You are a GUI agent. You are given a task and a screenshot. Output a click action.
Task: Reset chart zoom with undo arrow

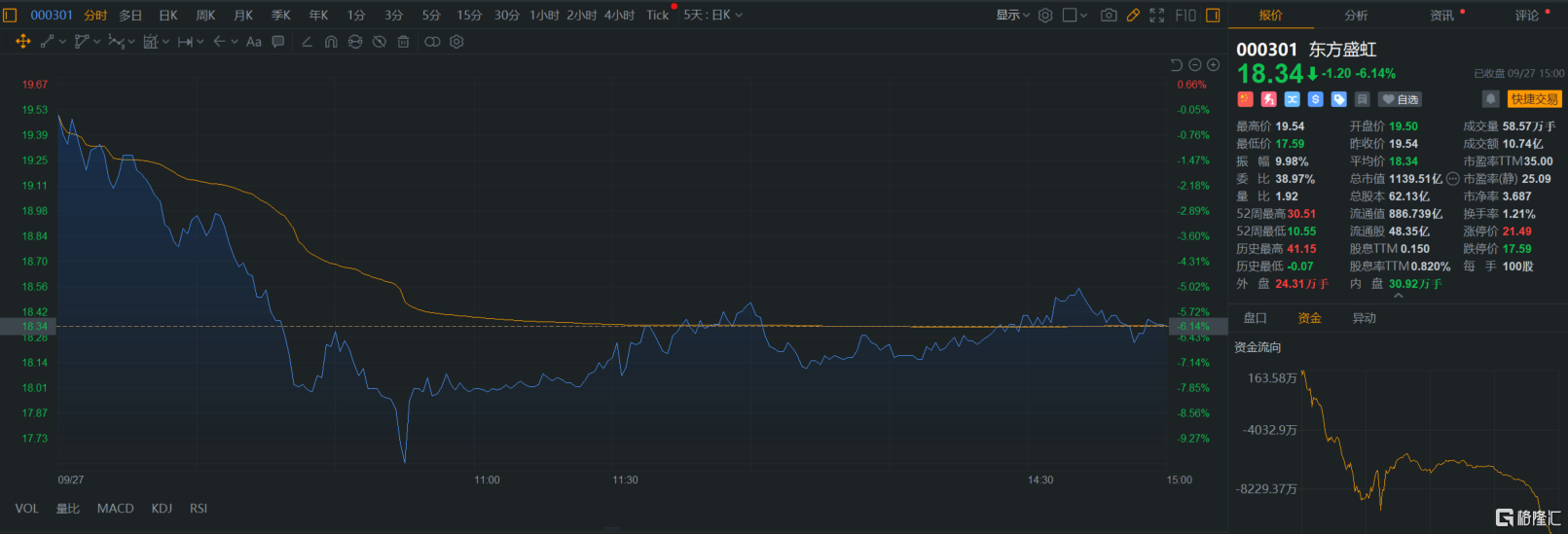[1176, 65]
